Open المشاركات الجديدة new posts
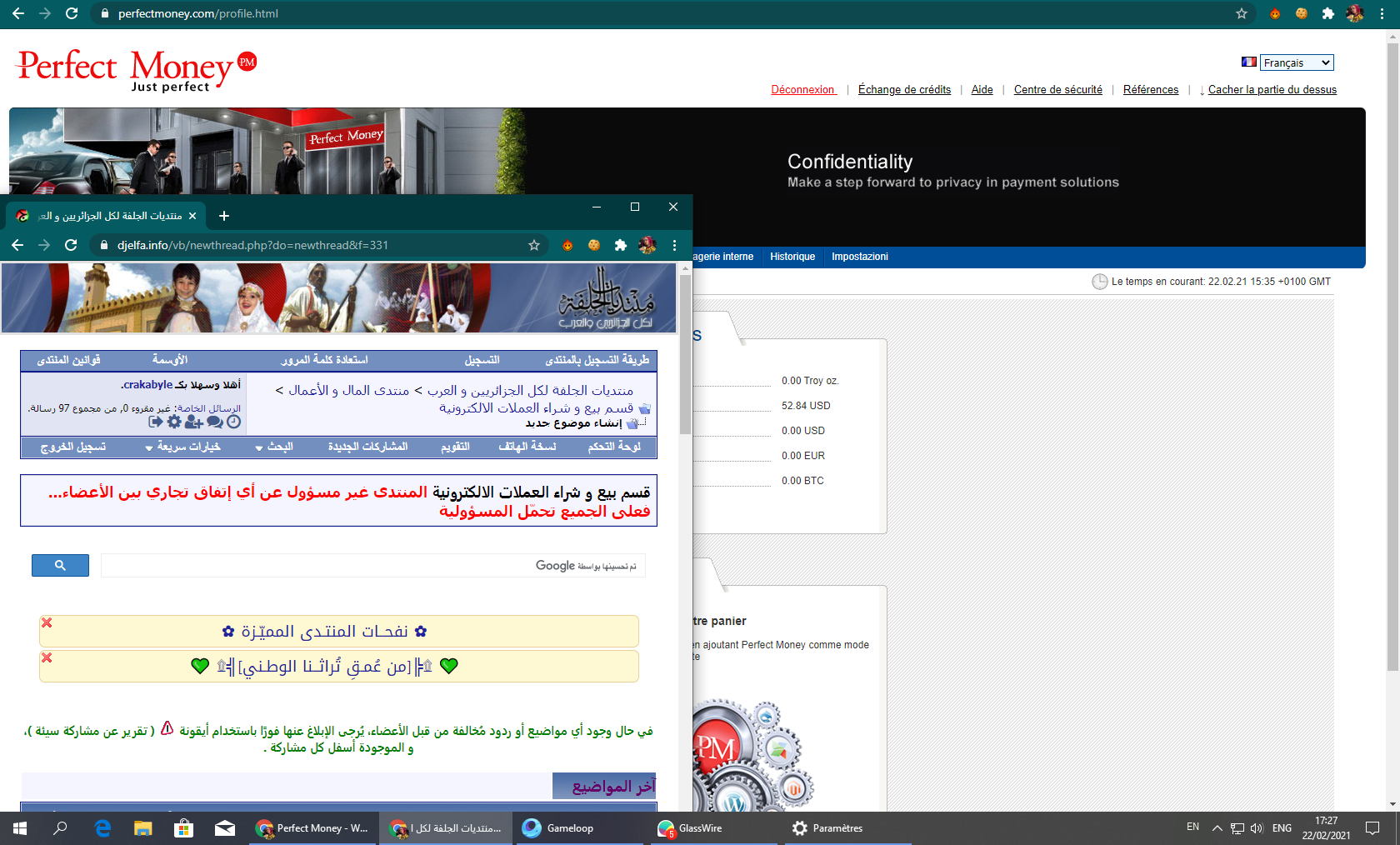Image resolution: width=1400 pixels, height=845 pixels. 367,447
